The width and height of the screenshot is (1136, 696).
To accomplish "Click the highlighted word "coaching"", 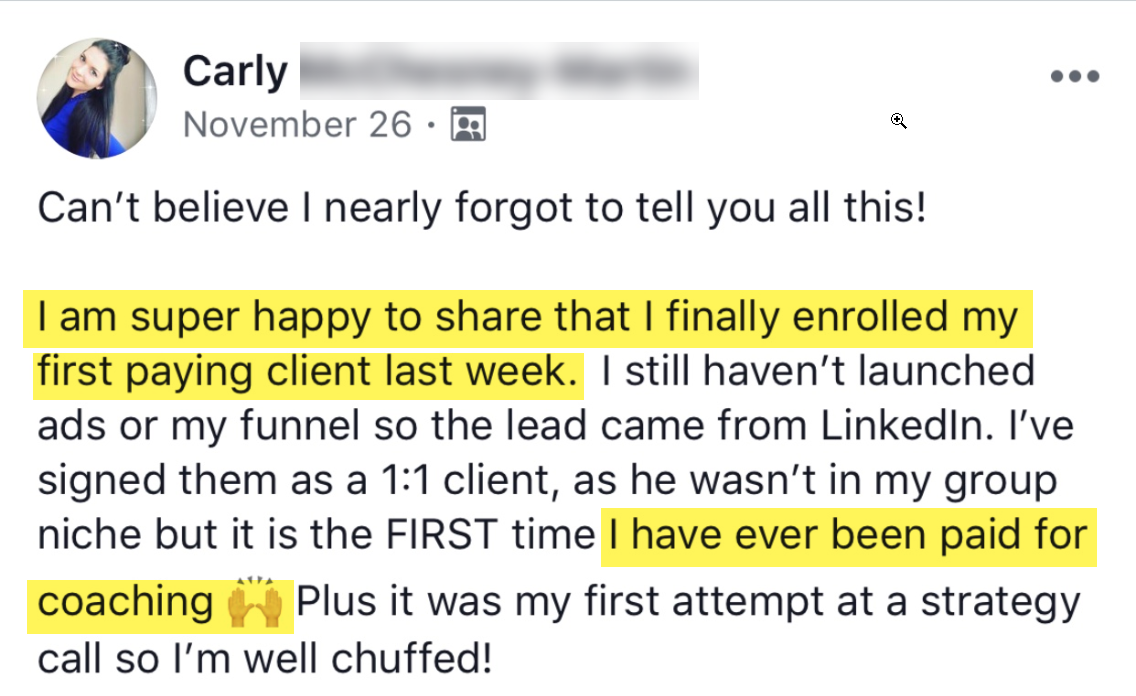I will 124,604.
